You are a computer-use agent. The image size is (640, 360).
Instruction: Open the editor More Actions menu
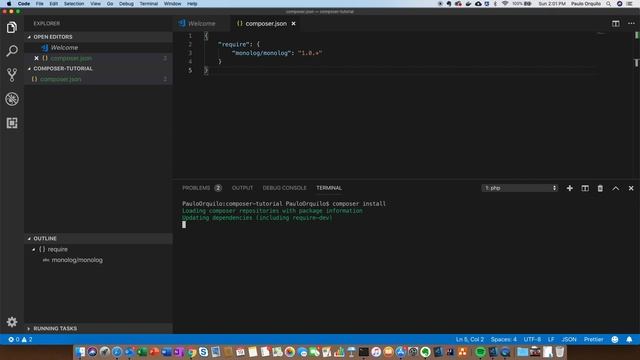tap(631, 24)
